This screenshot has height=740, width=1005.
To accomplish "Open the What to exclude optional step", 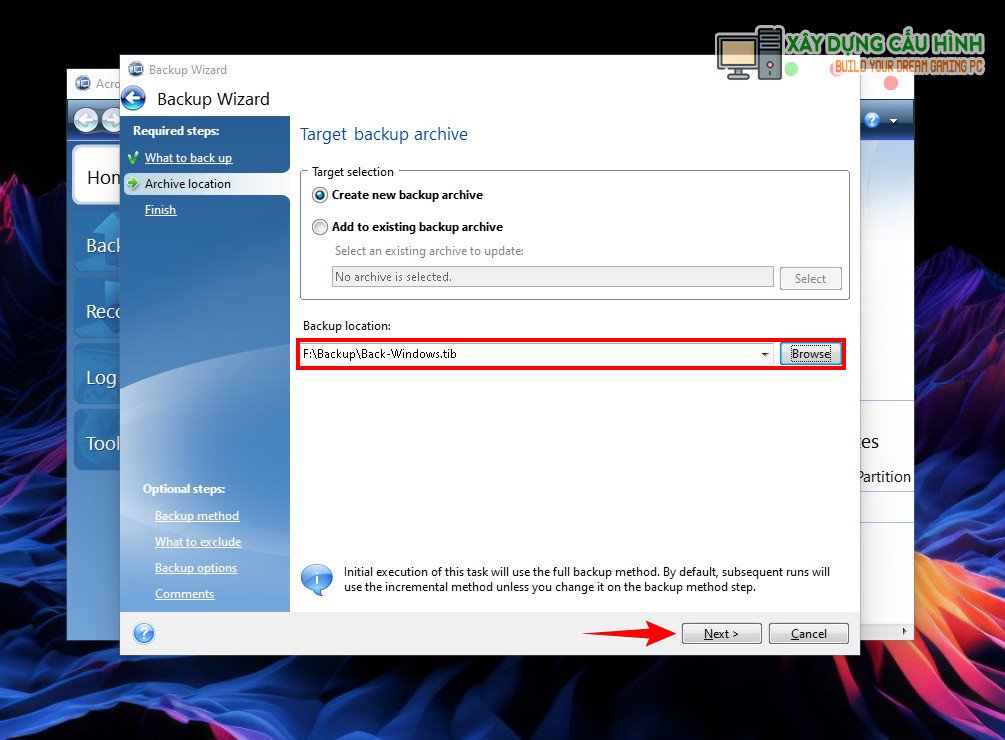I will pyautogui.click(x=198, y=542).
